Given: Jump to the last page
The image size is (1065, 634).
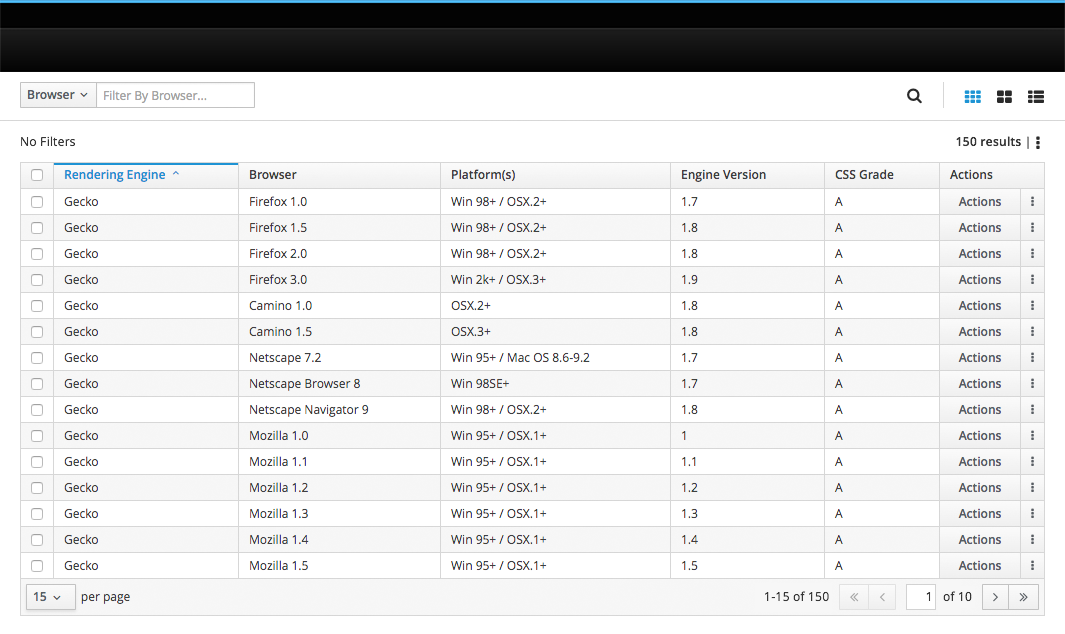Looking at the screenshot, I should 1024,597.
